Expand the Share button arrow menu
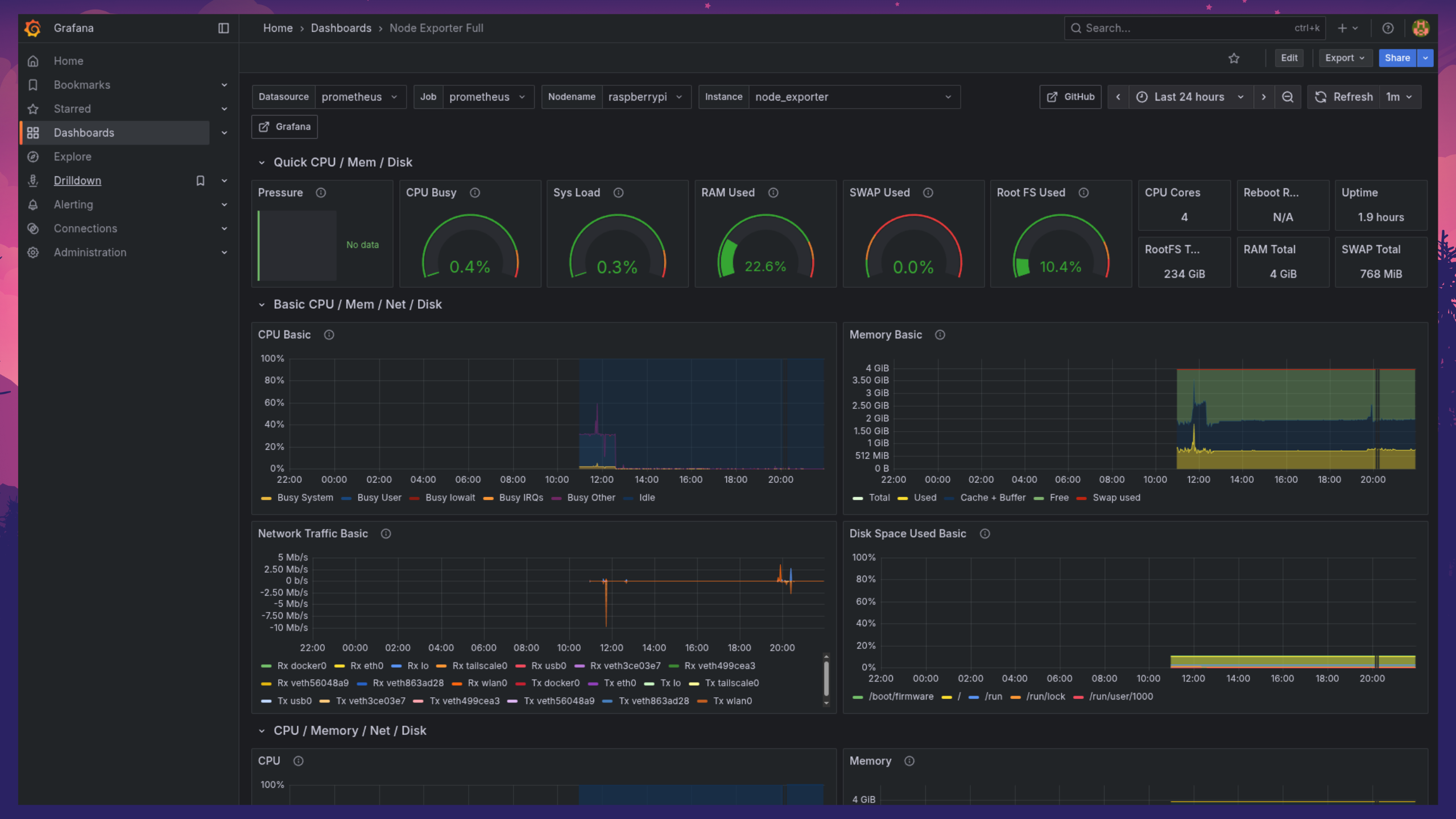The height and width of the screenshot is (819, 1456). coord(1425,58)
